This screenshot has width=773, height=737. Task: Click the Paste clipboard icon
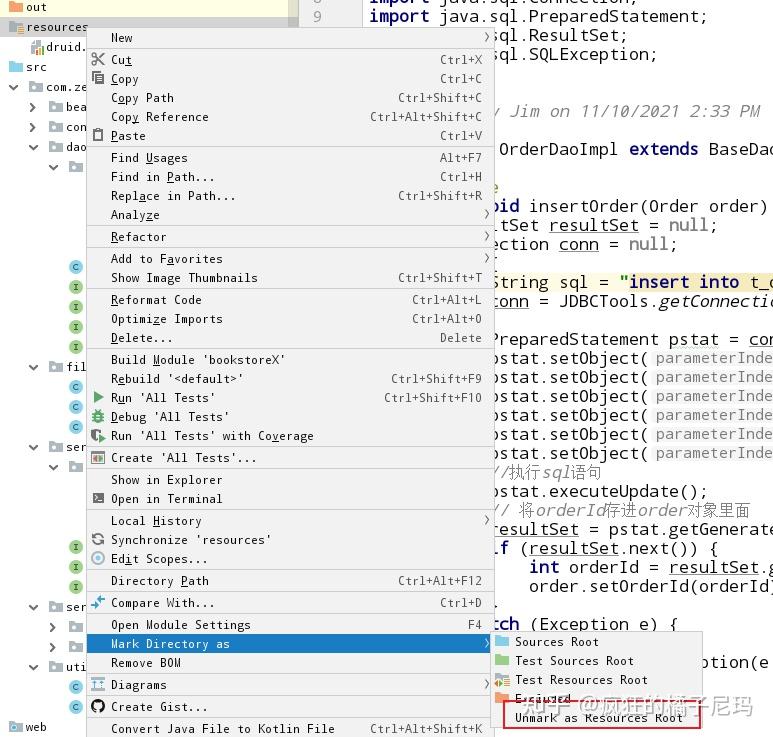click(98, 135)
